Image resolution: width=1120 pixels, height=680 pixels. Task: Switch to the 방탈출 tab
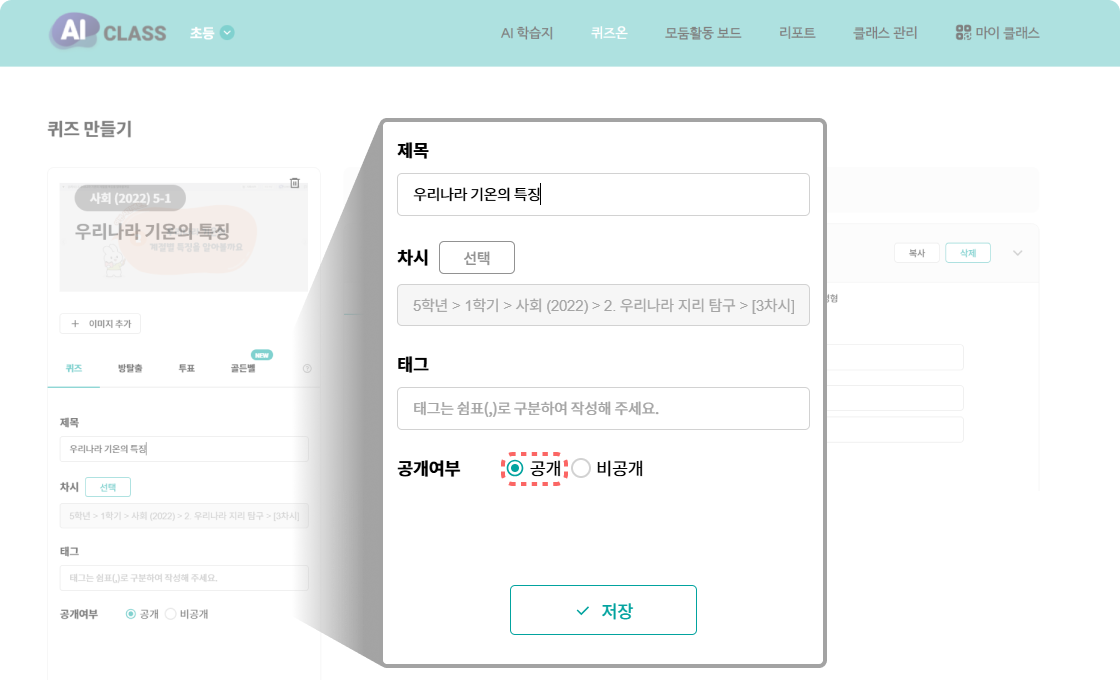[x=130, y=368]
